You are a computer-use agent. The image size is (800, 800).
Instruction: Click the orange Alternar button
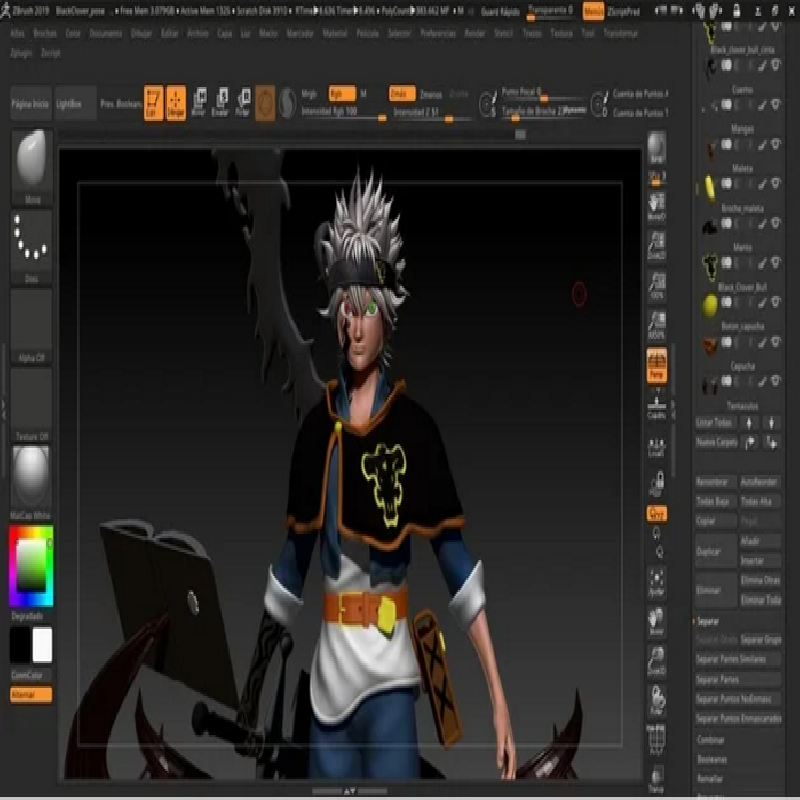(x=31, y=695)
